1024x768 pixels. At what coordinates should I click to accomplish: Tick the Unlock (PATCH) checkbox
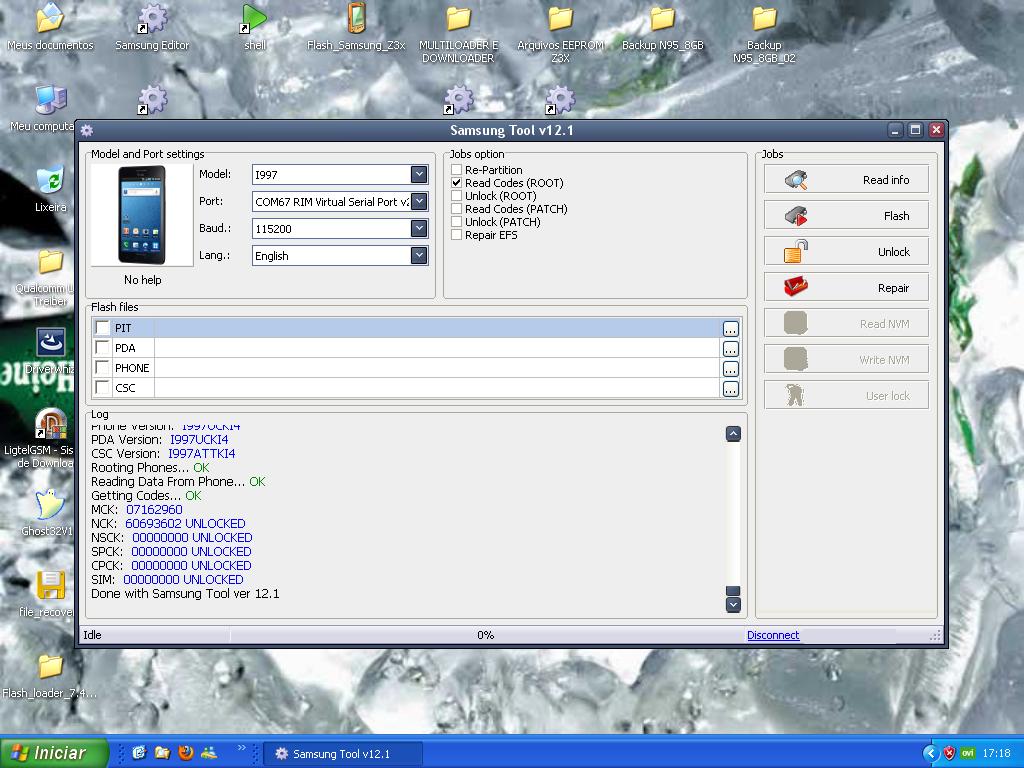pos(456,222)
